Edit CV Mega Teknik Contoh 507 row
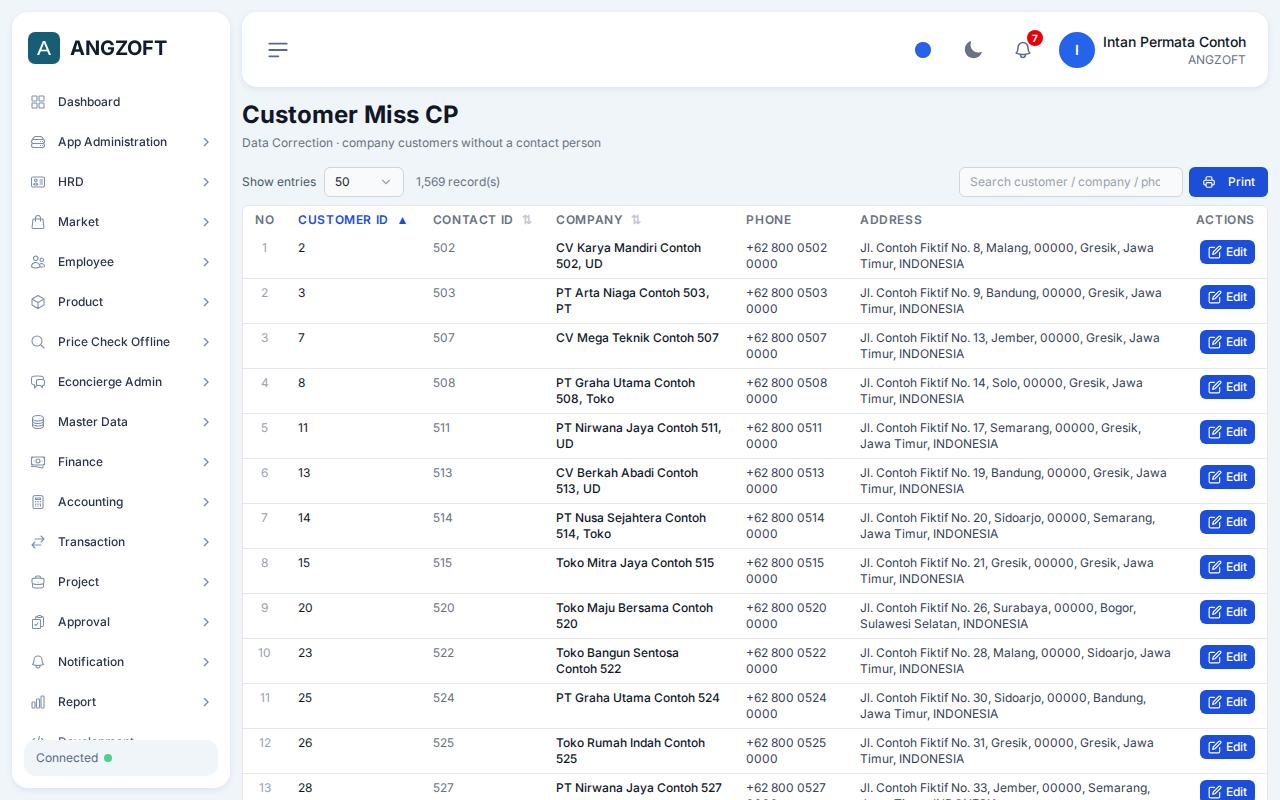The image size is (1280, 800). [1227, 342]
